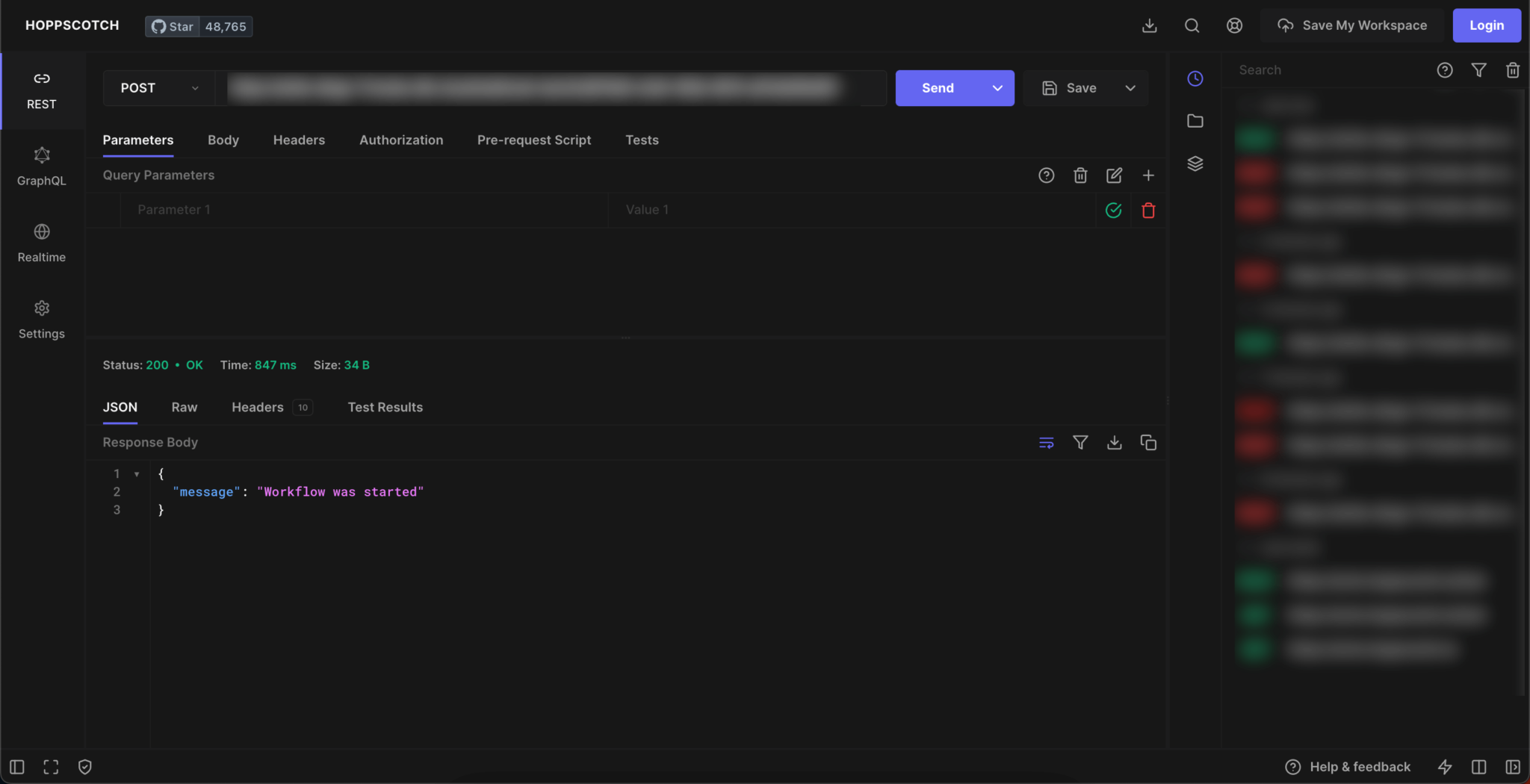The width and height of the screenshot is (1530, 784).
Task: Open the POST method dropdown
Action: [x=159, y=88]
